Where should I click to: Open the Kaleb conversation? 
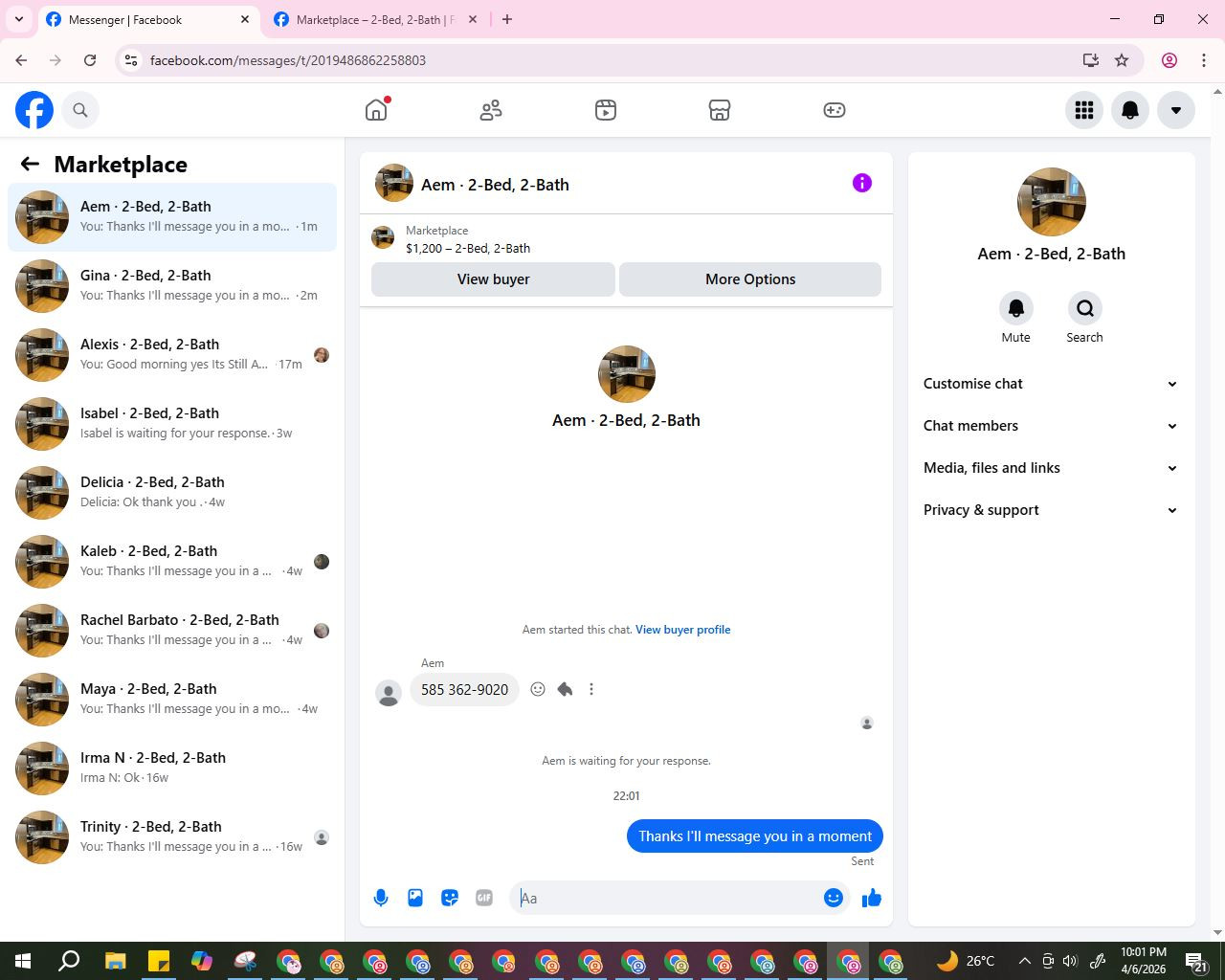172,562
